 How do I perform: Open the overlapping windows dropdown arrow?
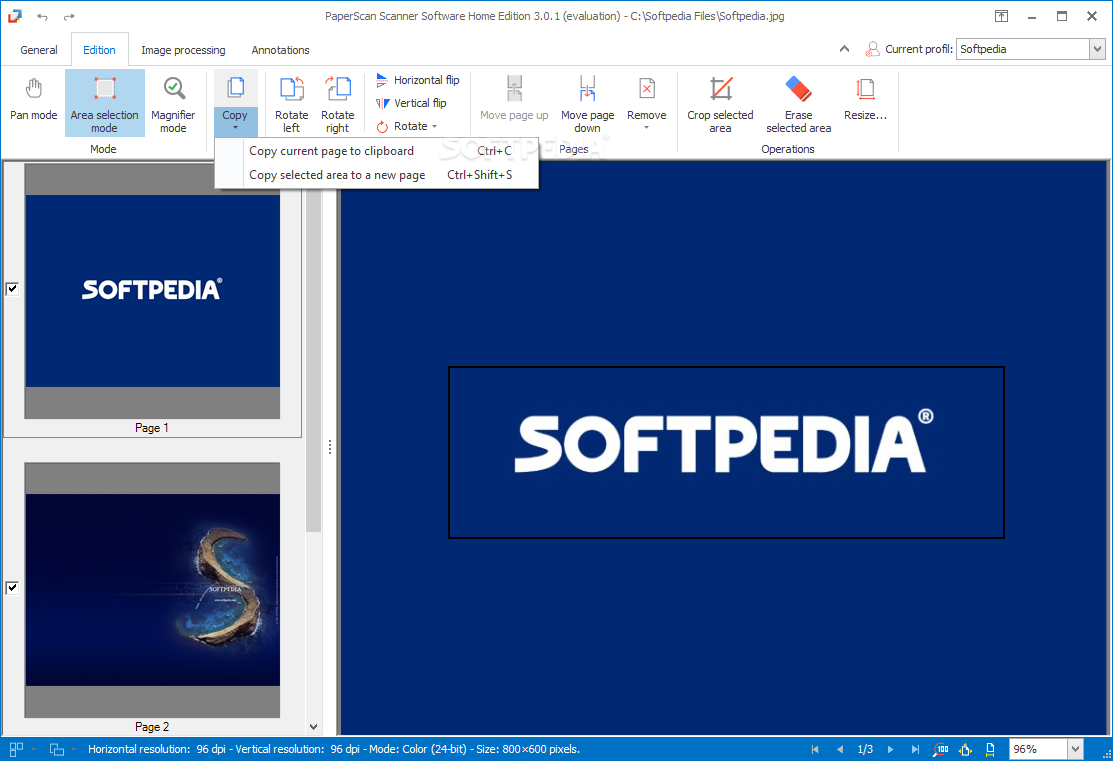pos(73,750)
